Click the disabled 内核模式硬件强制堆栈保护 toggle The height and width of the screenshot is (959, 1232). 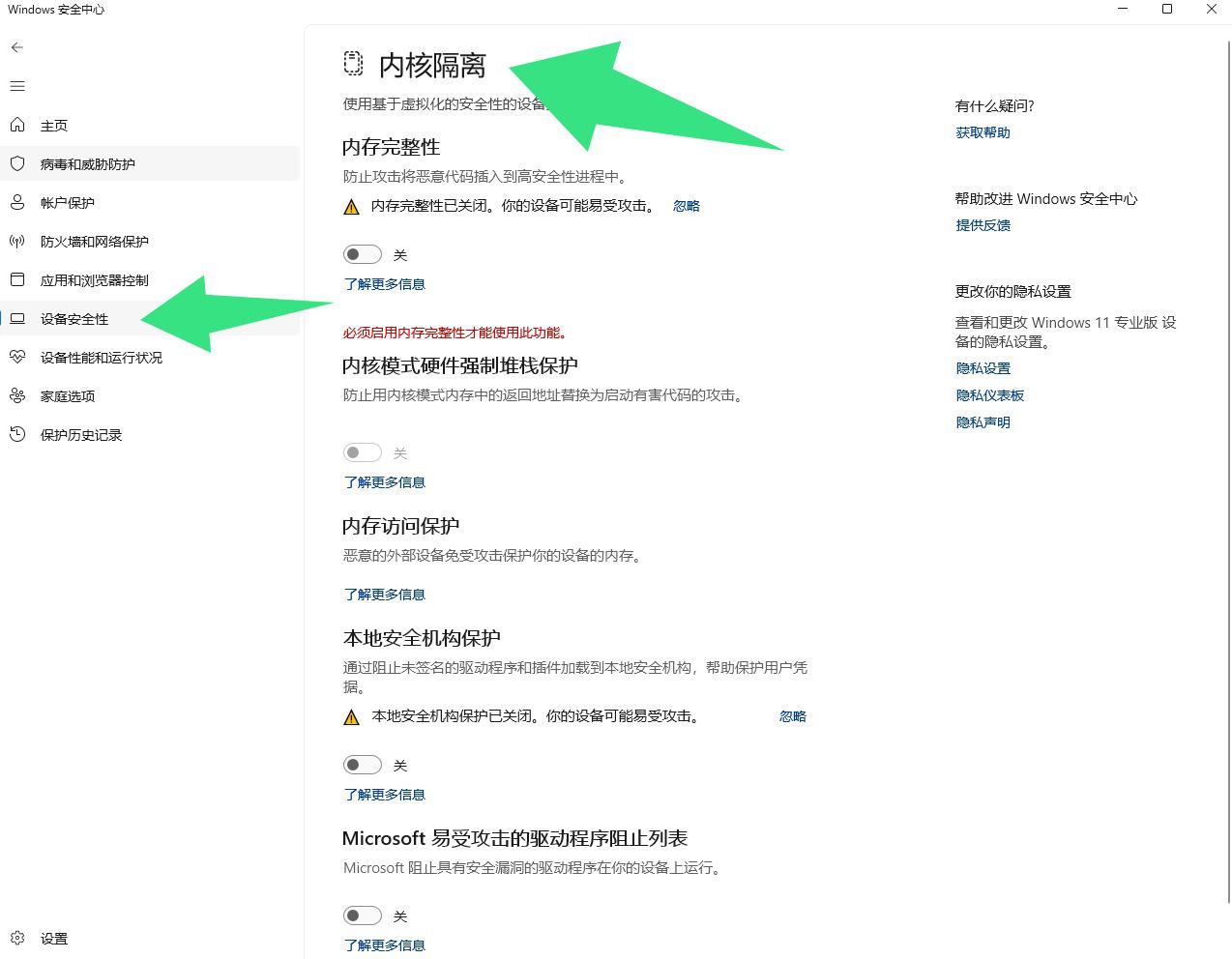pos(363,452)
